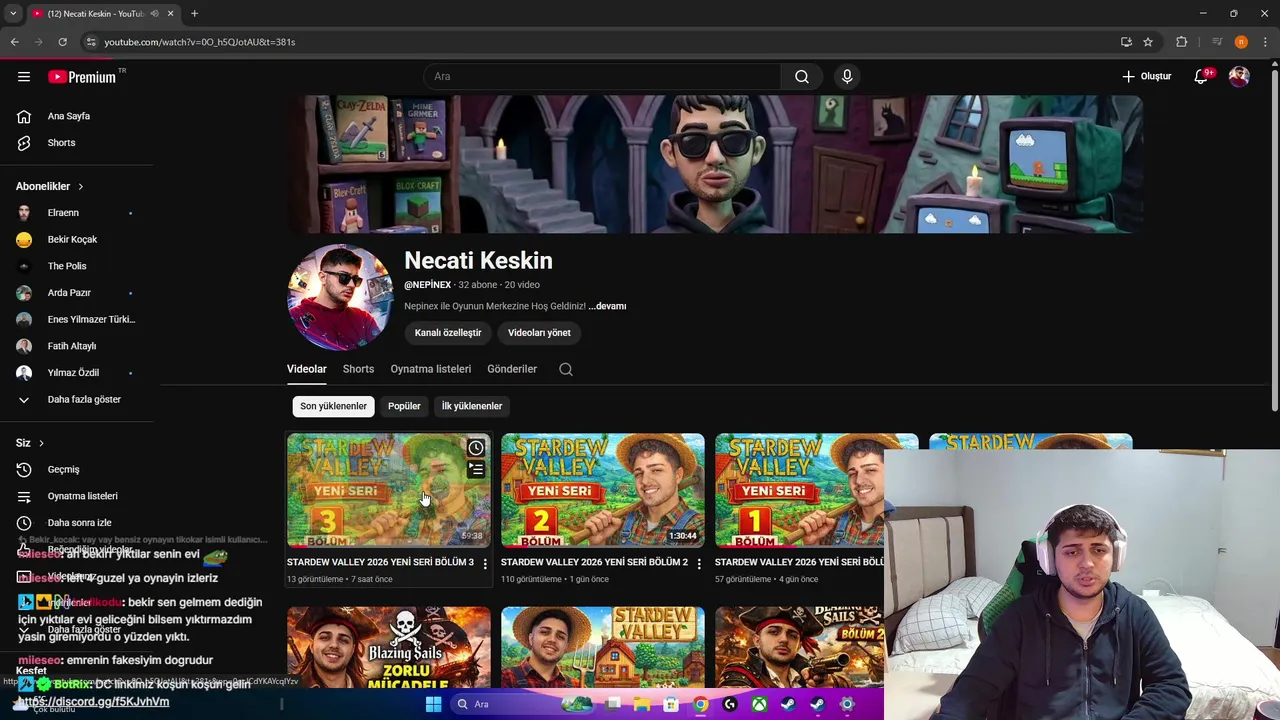
Task: Open Blazing Sails Zorlu Mücadele thumbnail
Action: (389, 648)
